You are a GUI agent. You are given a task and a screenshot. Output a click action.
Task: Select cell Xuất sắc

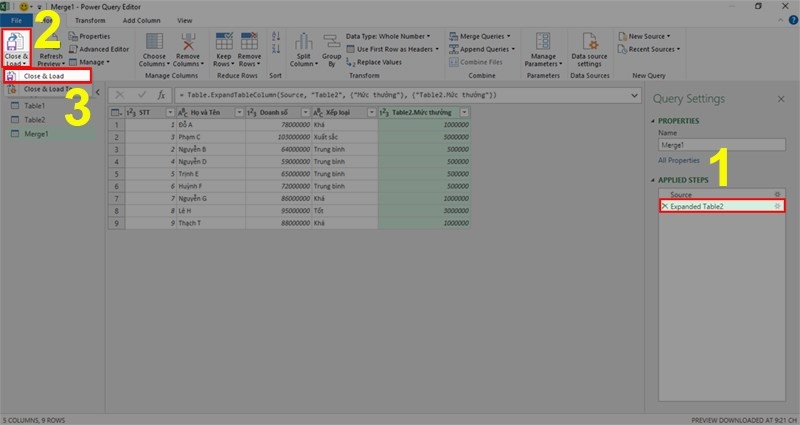(345, 137)
